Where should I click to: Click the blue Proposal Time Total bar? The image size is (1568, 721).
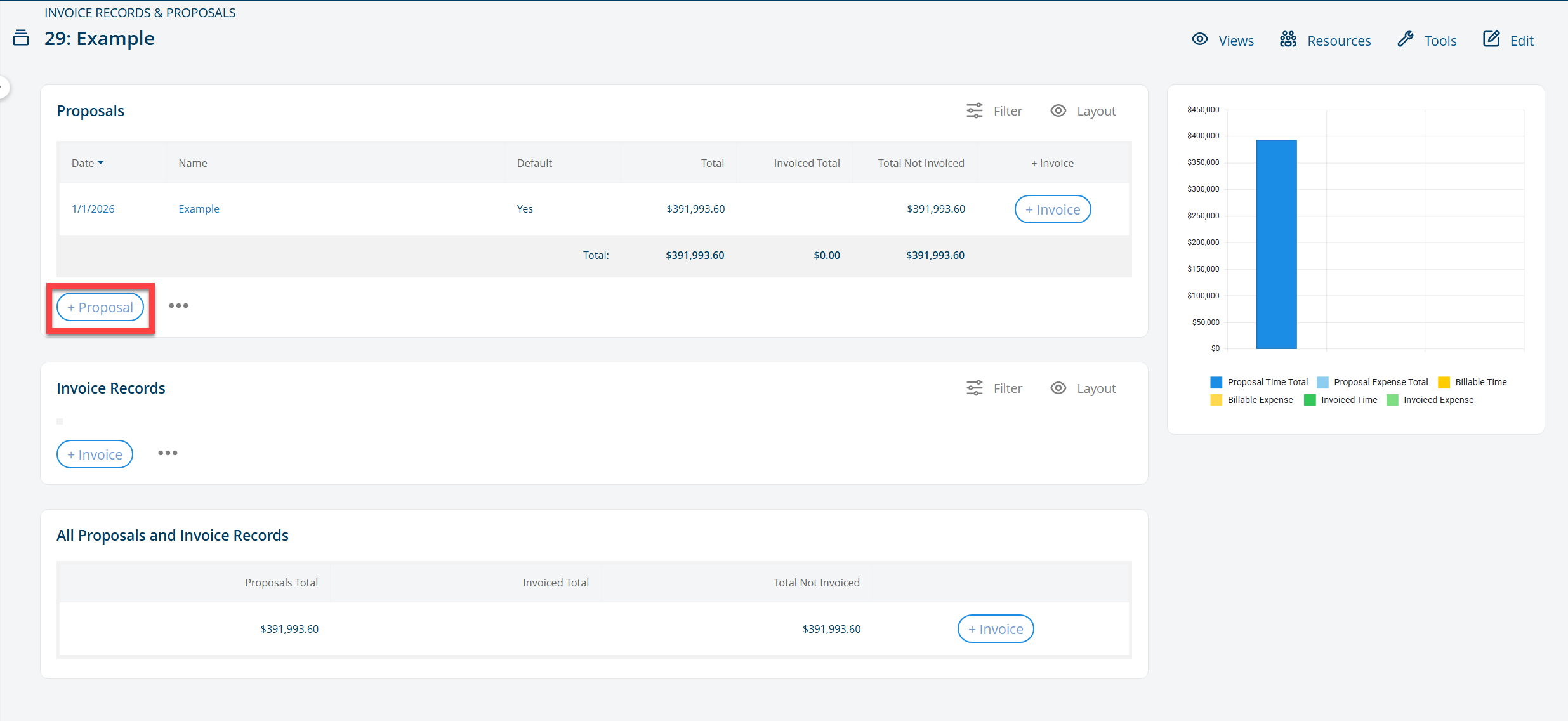pyautogui.click(x=1276, y=244)
